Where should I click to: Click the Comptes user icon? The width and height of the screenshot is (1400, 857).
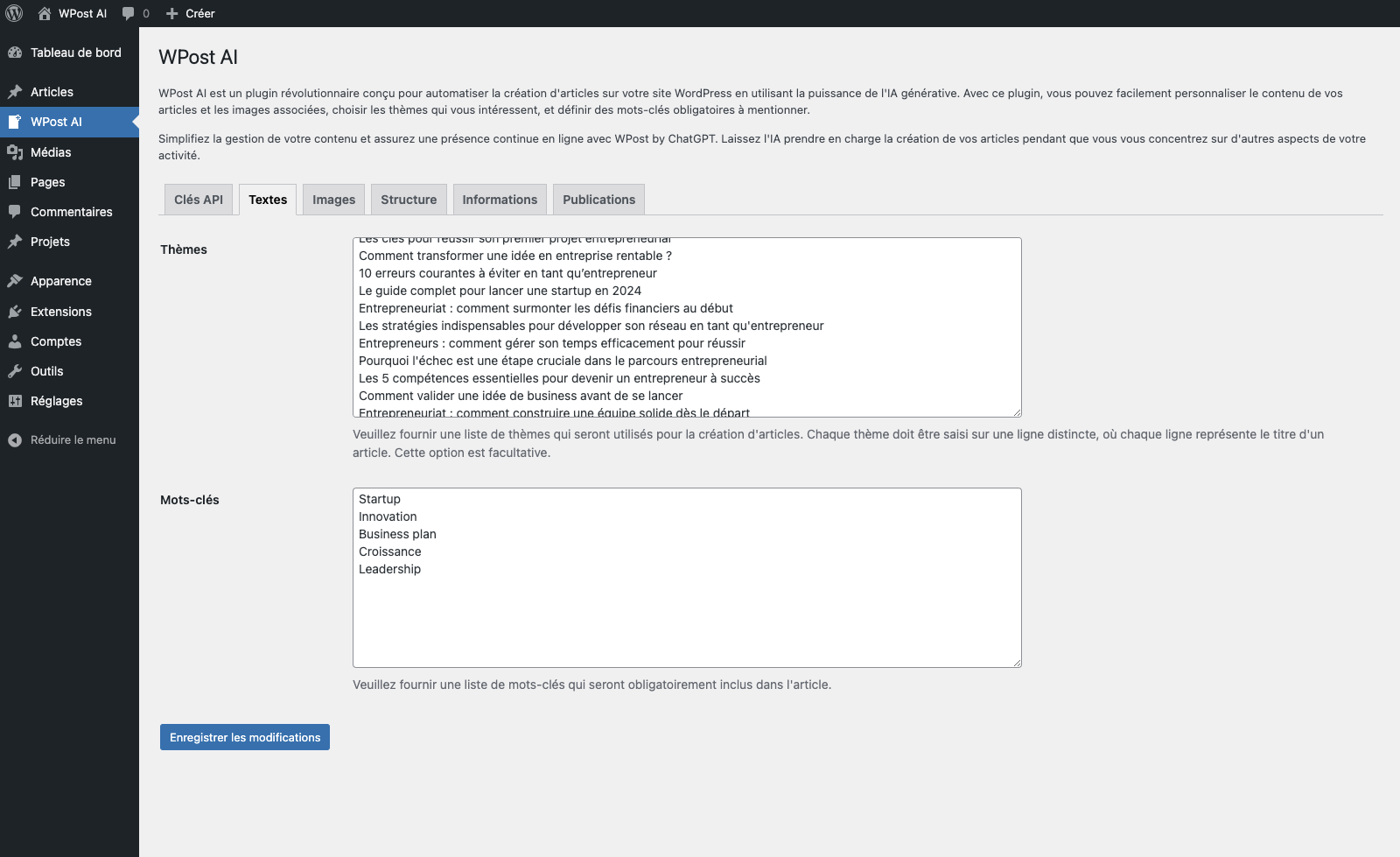tap(15, 341)
